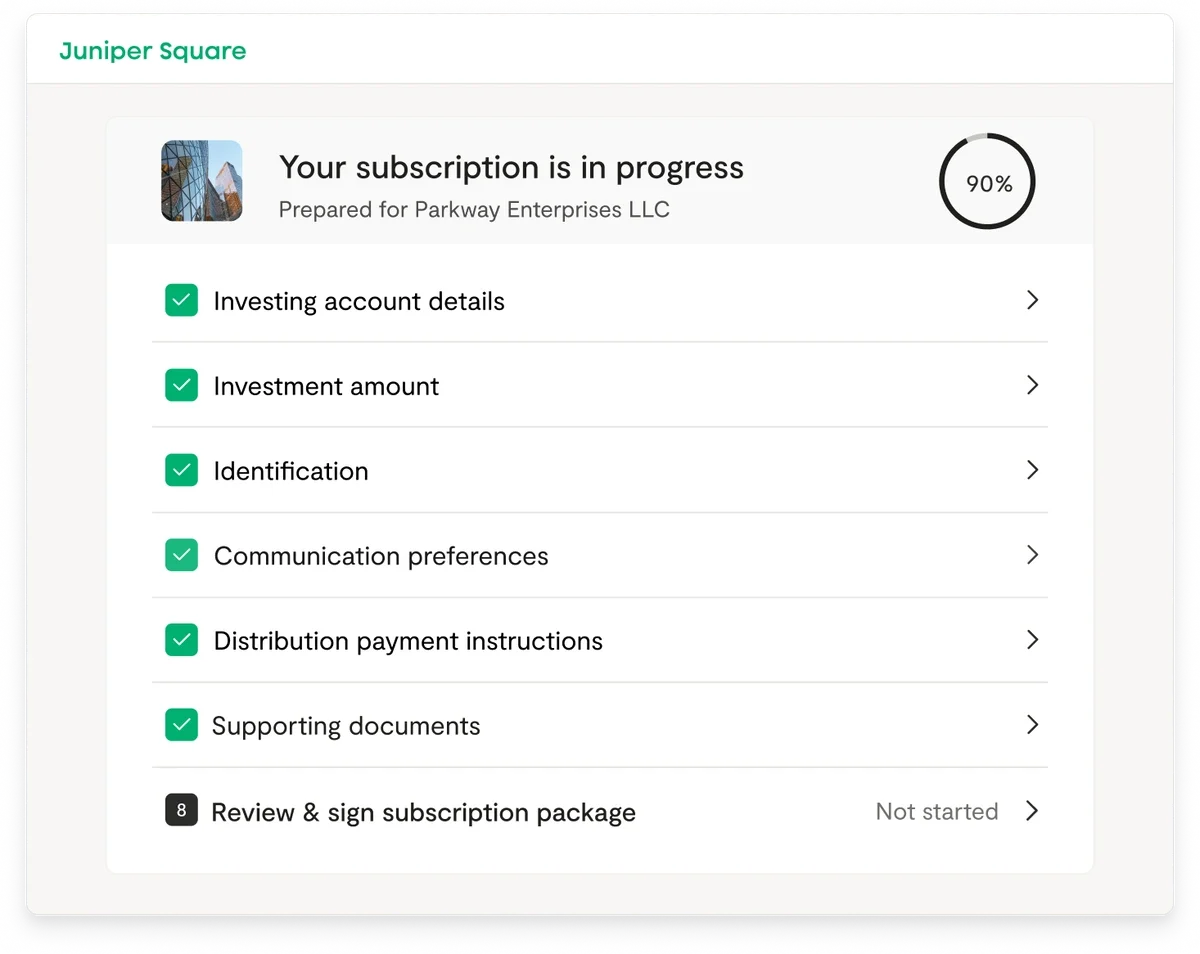Image resolution: width=1200 pixels, height=954 pixels.
Task: Click the green checkmark beside Investing account details
Action: [181, 300]
